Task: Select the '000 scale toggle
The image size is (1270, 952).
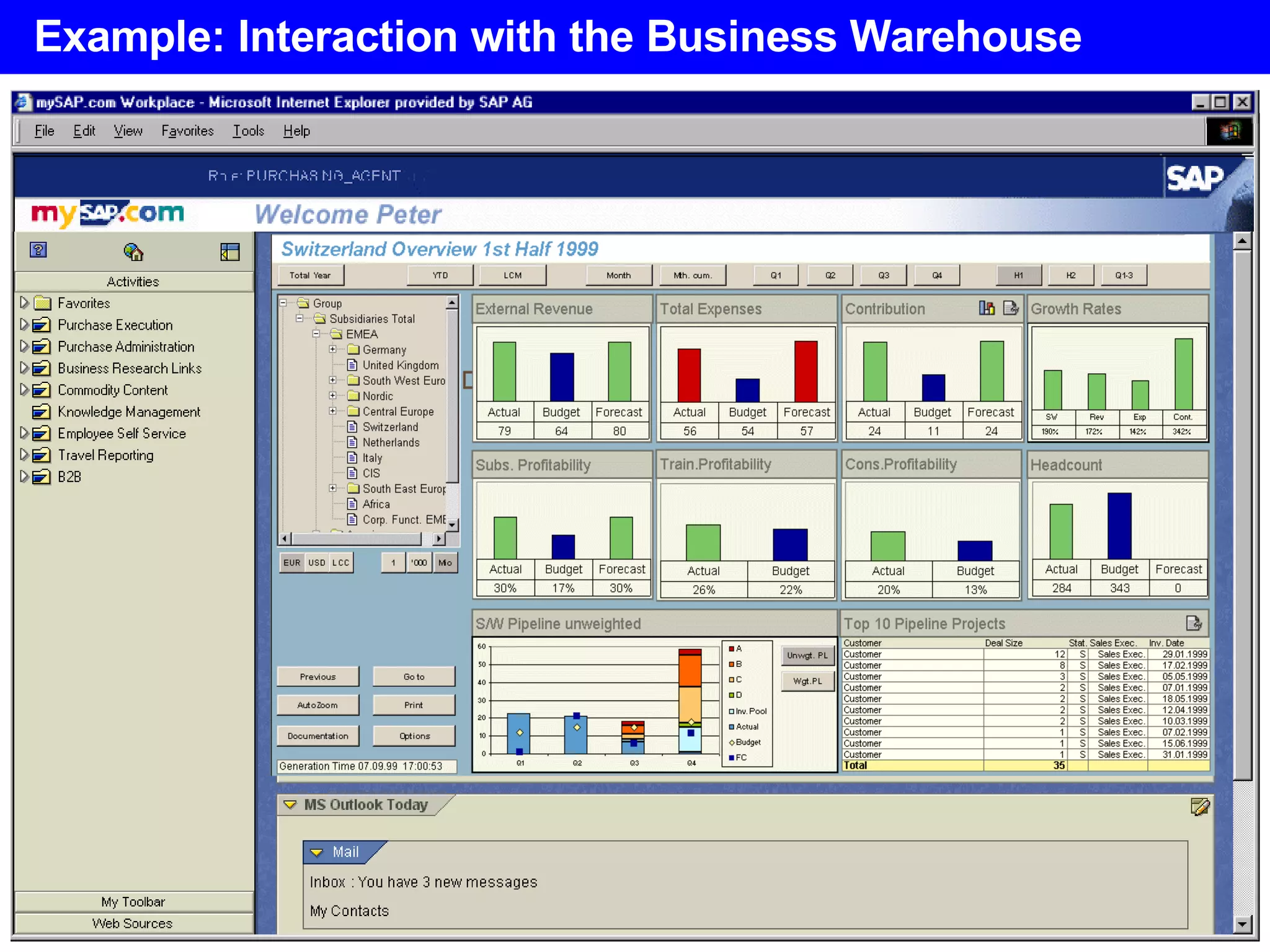Action: [x=419, y=563]
